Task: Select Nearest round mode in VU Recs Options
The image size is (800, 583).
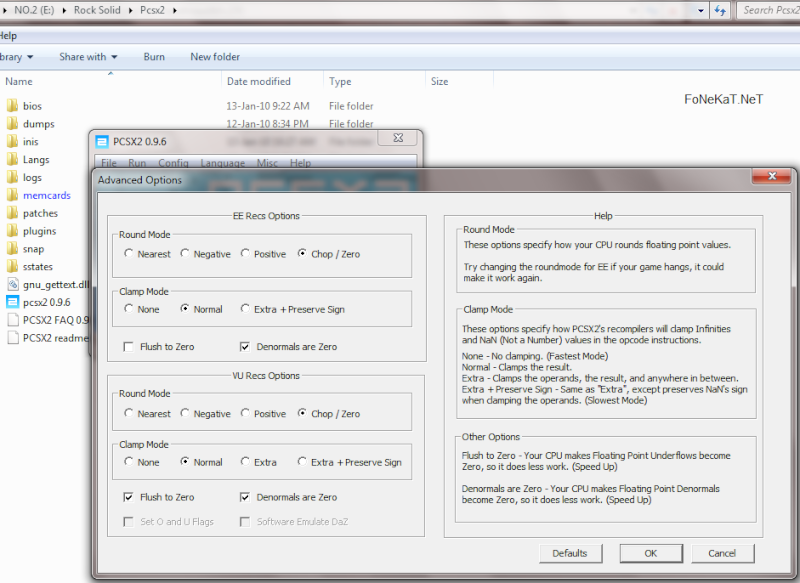Action: (x=129, y=413)
